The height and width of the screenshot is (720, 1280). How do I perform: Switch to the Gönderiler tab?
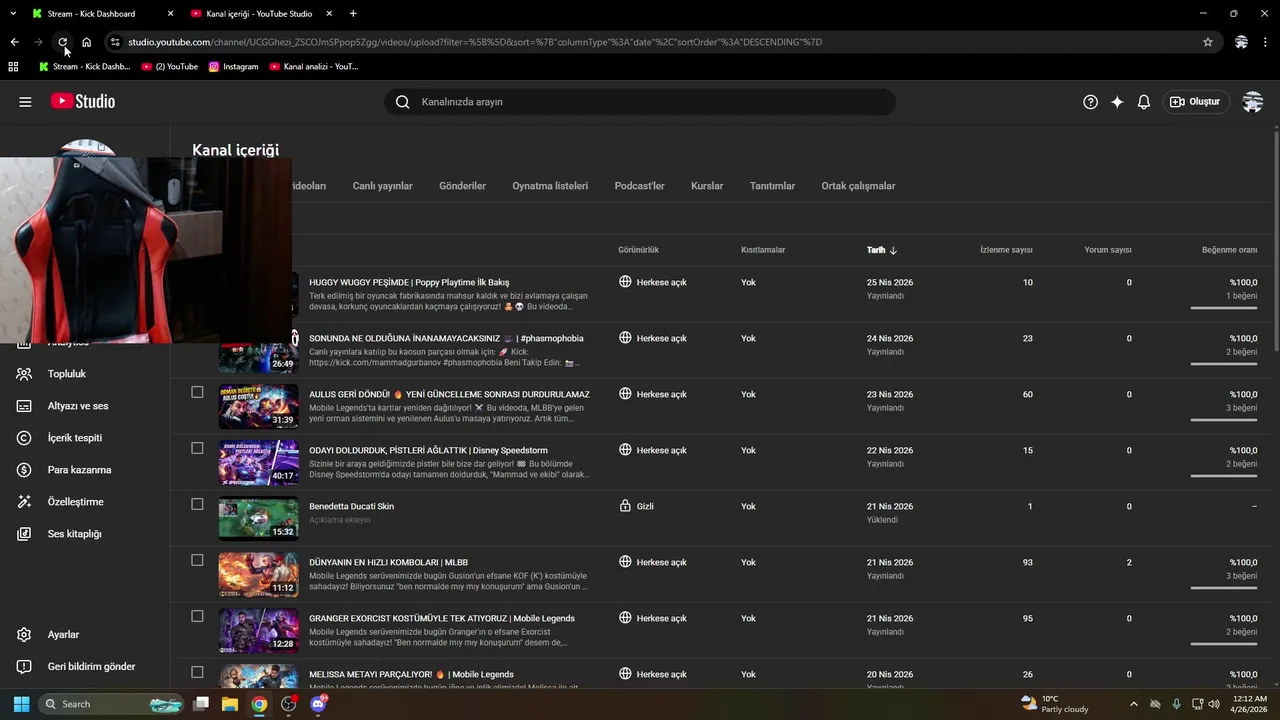462,186
